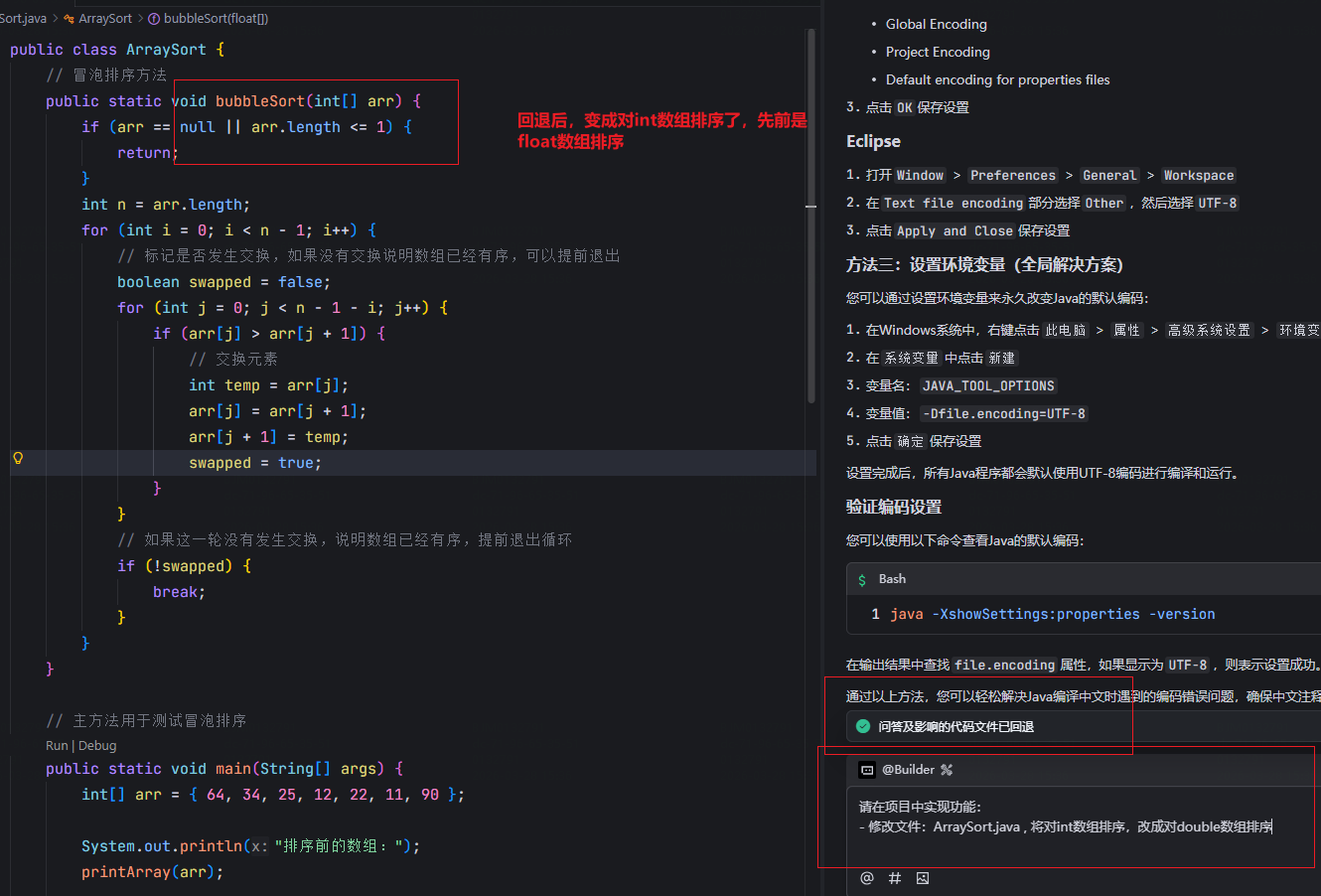Click the Run code lens above main
Viewport: 1321px width, 896px height.
click(x=57, y=745)
